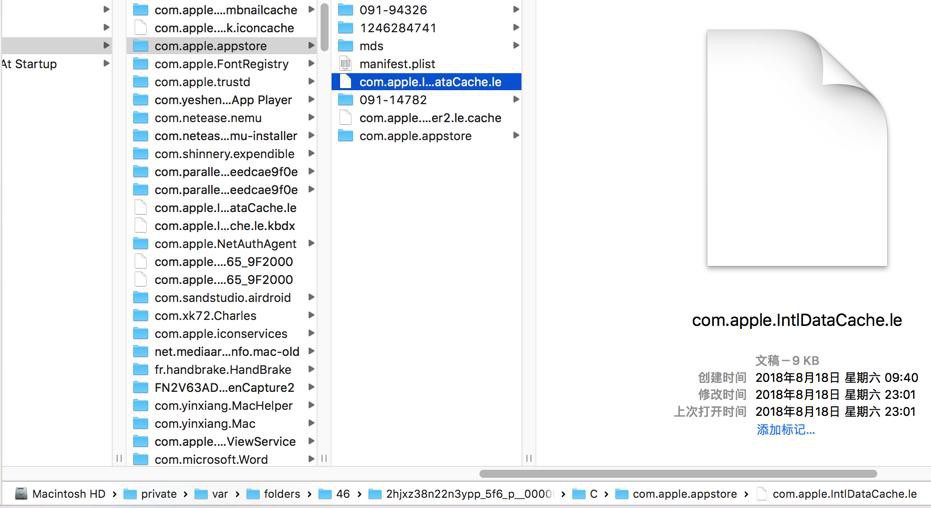Select com.apple....mbnailcache folder
Viewport: 931px width, 508px height.
pos(226,9)
